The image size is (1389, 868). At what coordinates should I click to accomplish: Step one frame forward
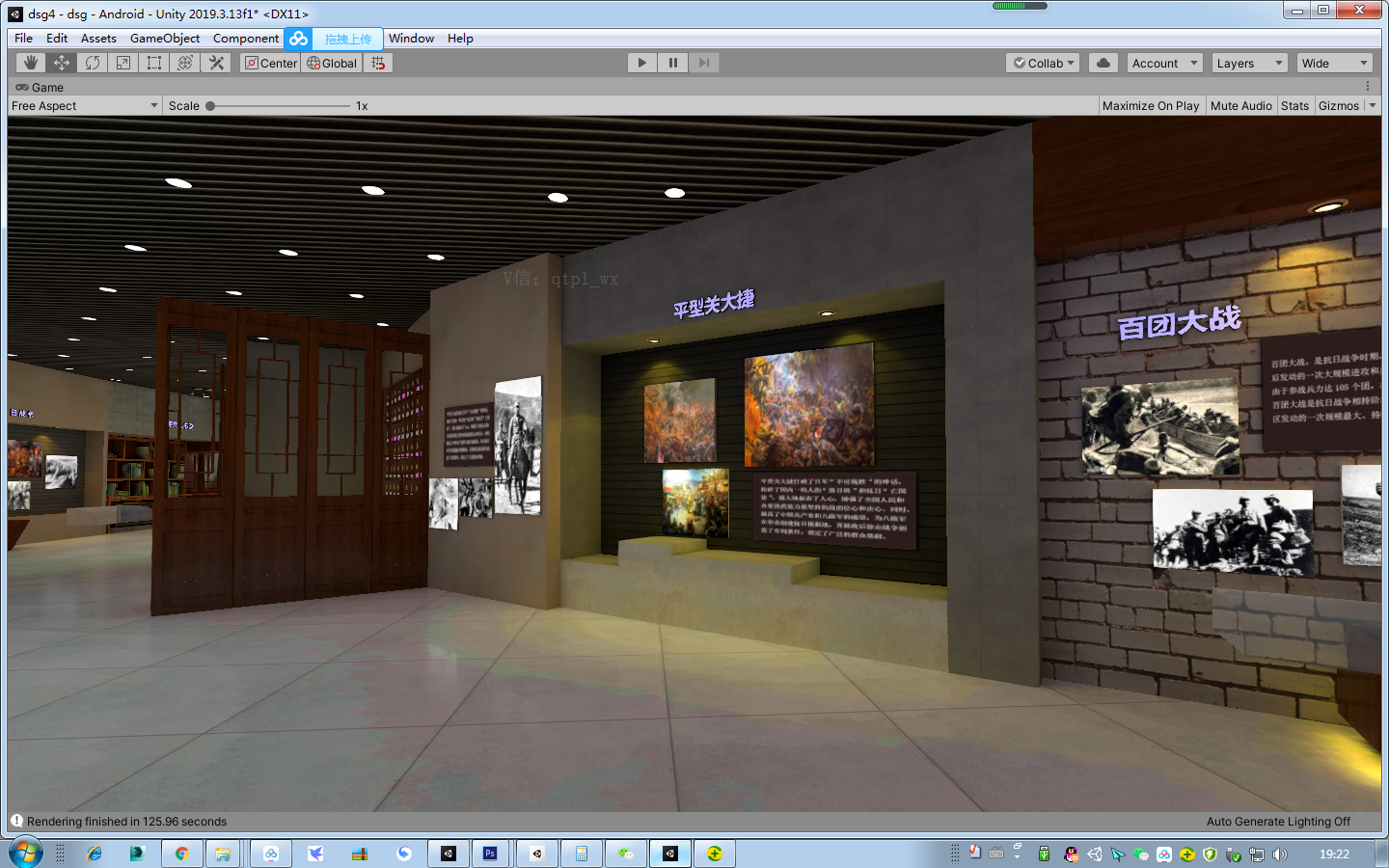click(x=703, y=63)
